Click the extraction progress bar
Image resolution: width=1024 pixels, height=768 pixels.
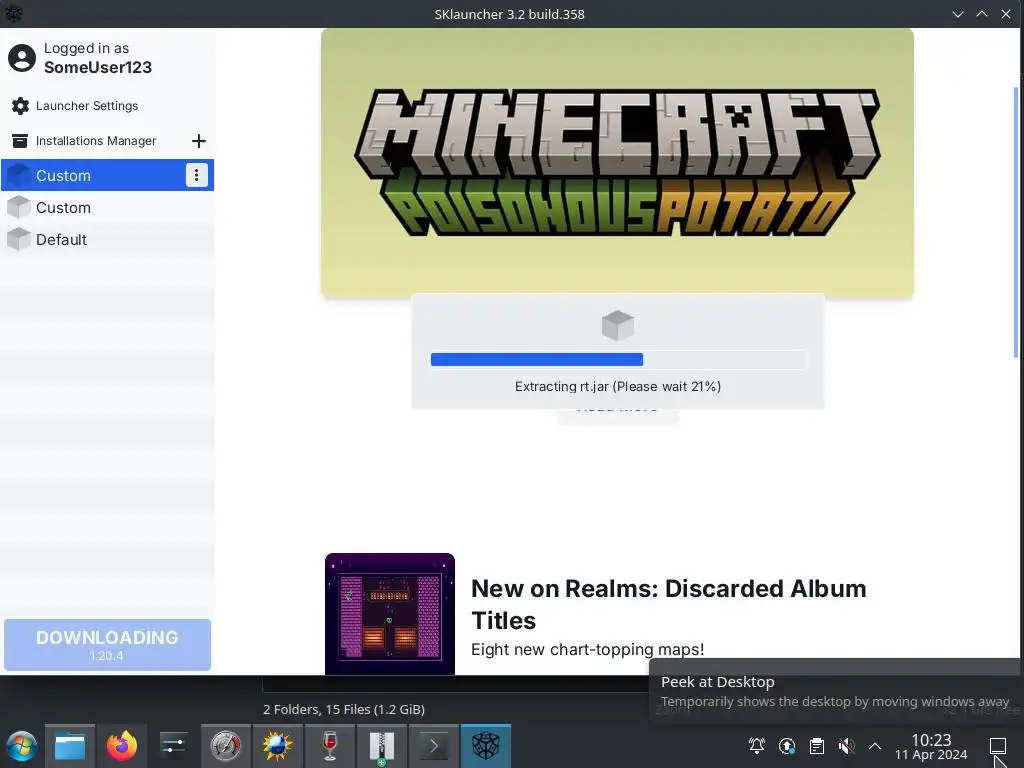pyautogui.click(x=618, y=359)
